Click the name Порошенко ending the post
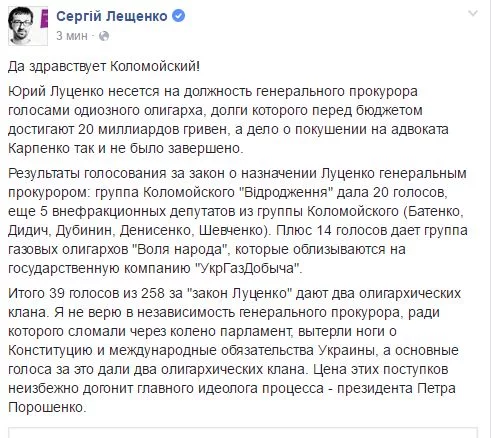 (47, 407)
